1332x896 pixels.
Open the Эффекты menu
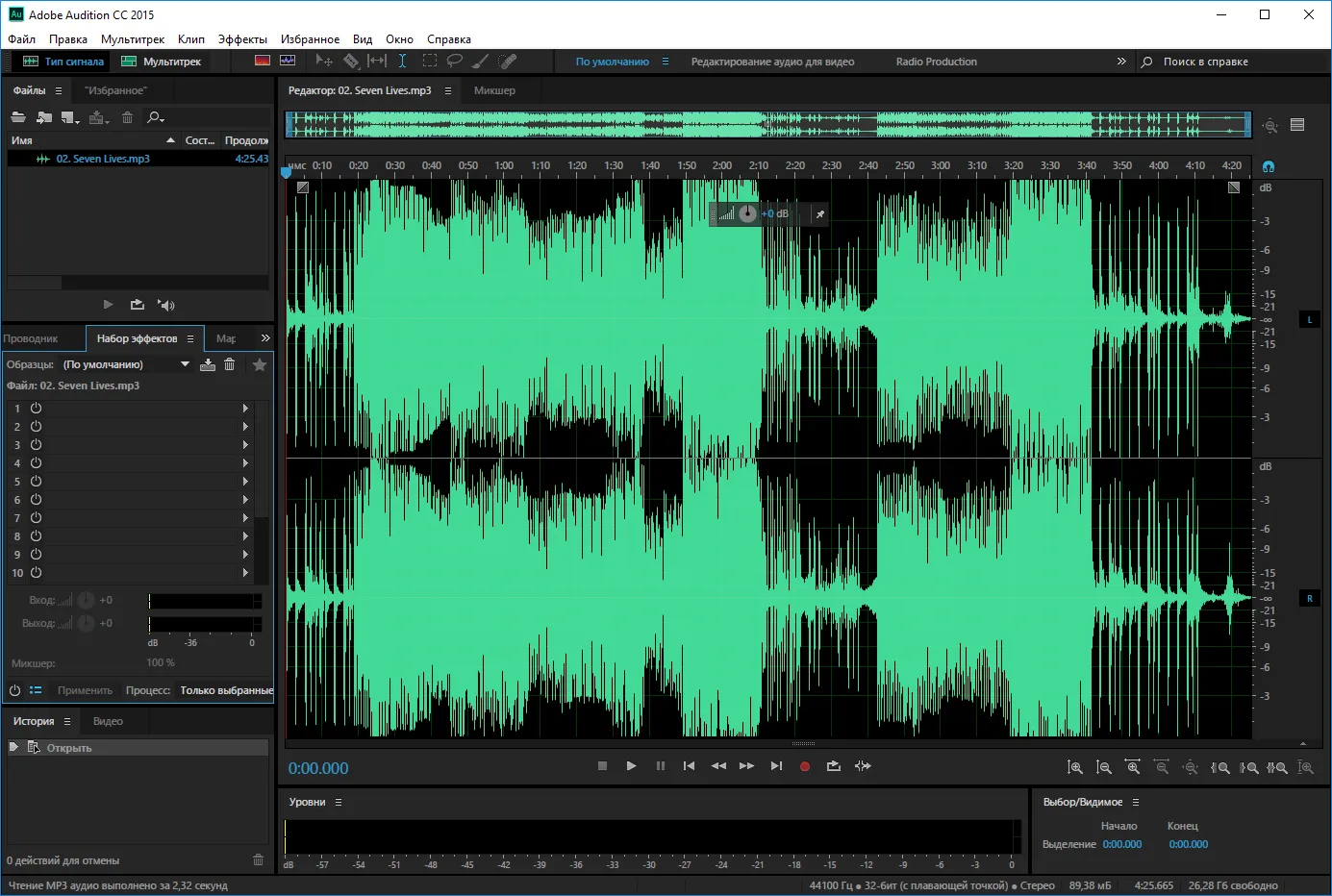(242, 39)
